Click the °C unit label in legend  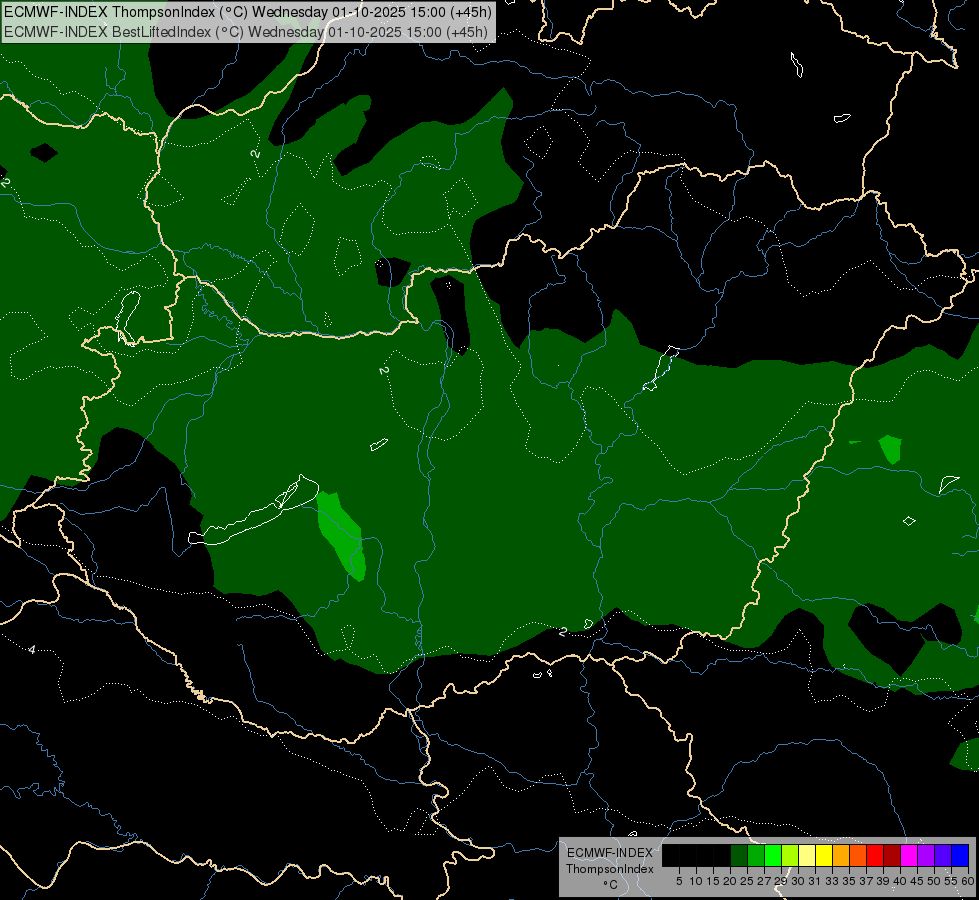[609, 885]
